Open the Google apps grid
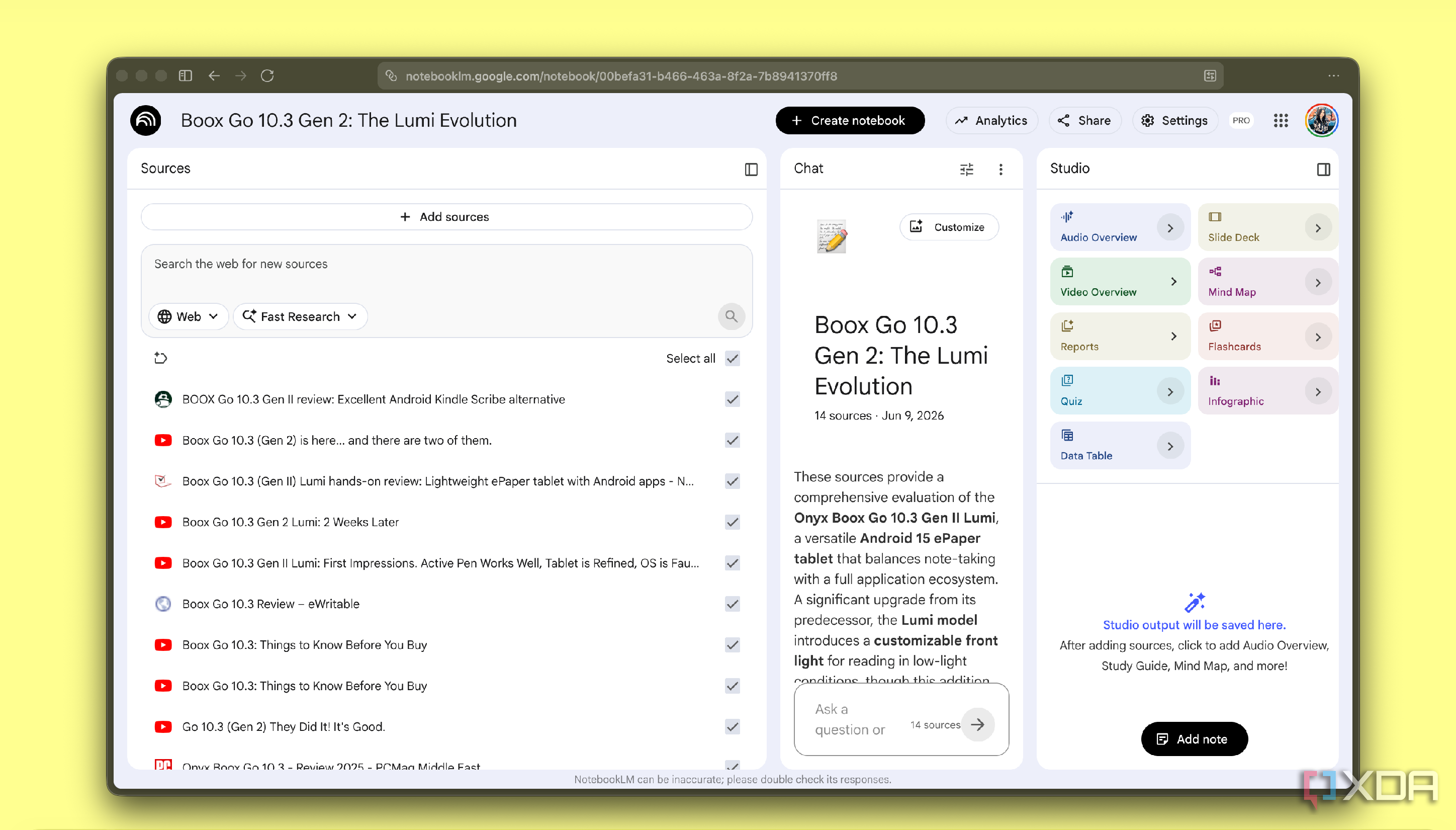Image resolution: width=1456 pixels, height=830 pixels. click(x=1281, y=120)
